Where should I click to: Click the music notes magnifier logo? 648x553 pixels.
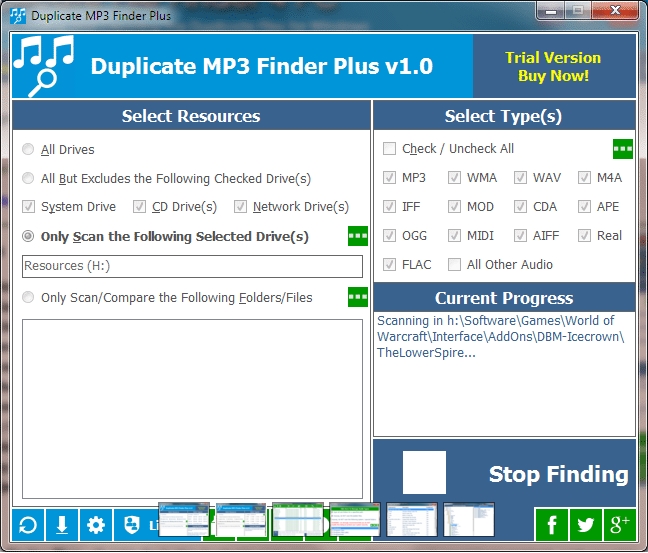point(44,66)
